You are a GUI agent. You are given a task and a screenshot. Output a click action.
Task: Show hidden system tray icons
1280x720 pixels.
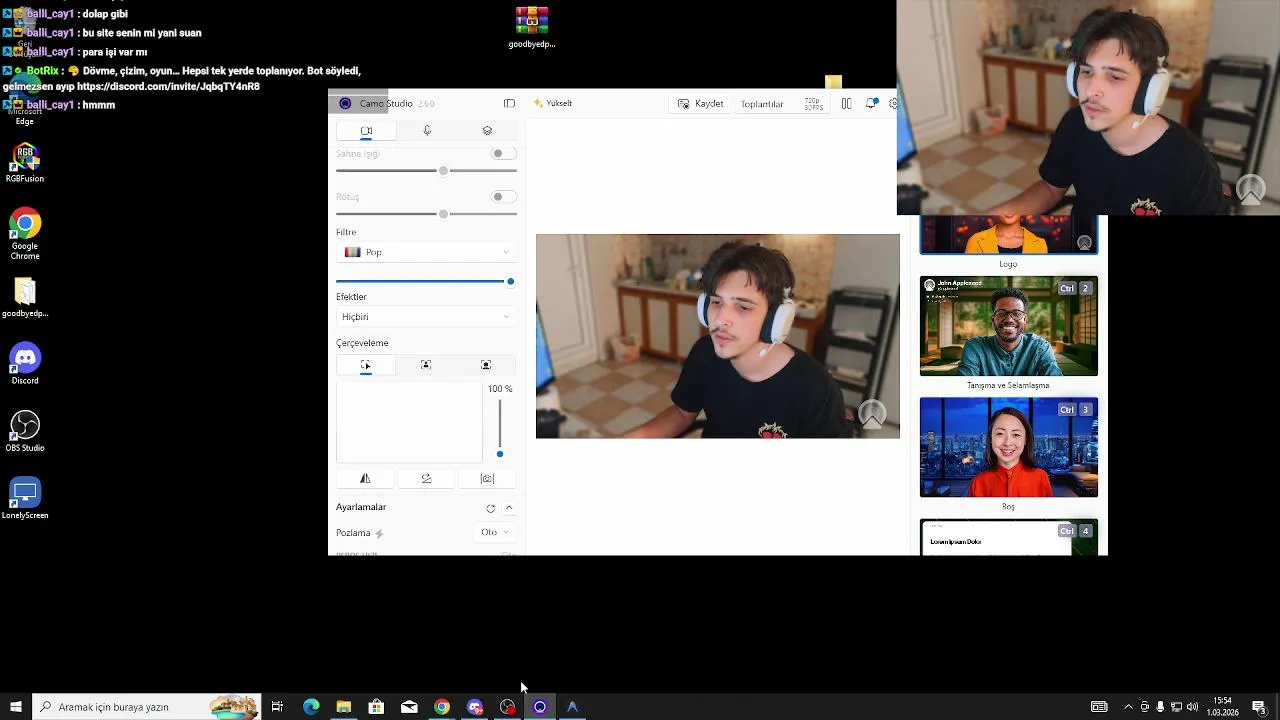(1129, 707)
